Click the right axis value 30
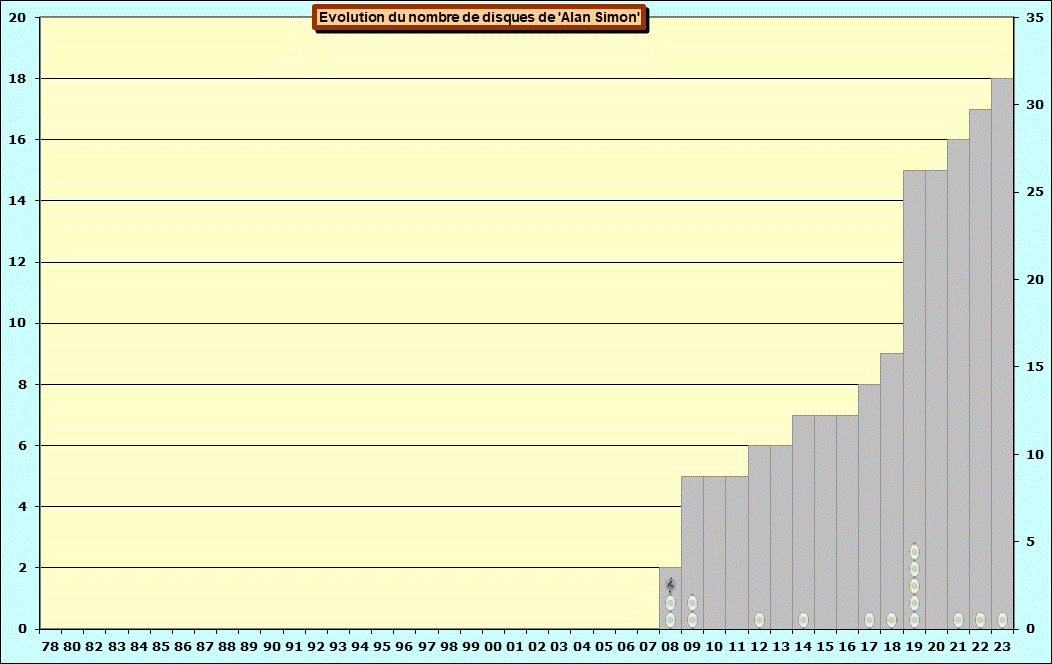The height and width of the screenshot is (664, 1052). tap(1035, 105)
